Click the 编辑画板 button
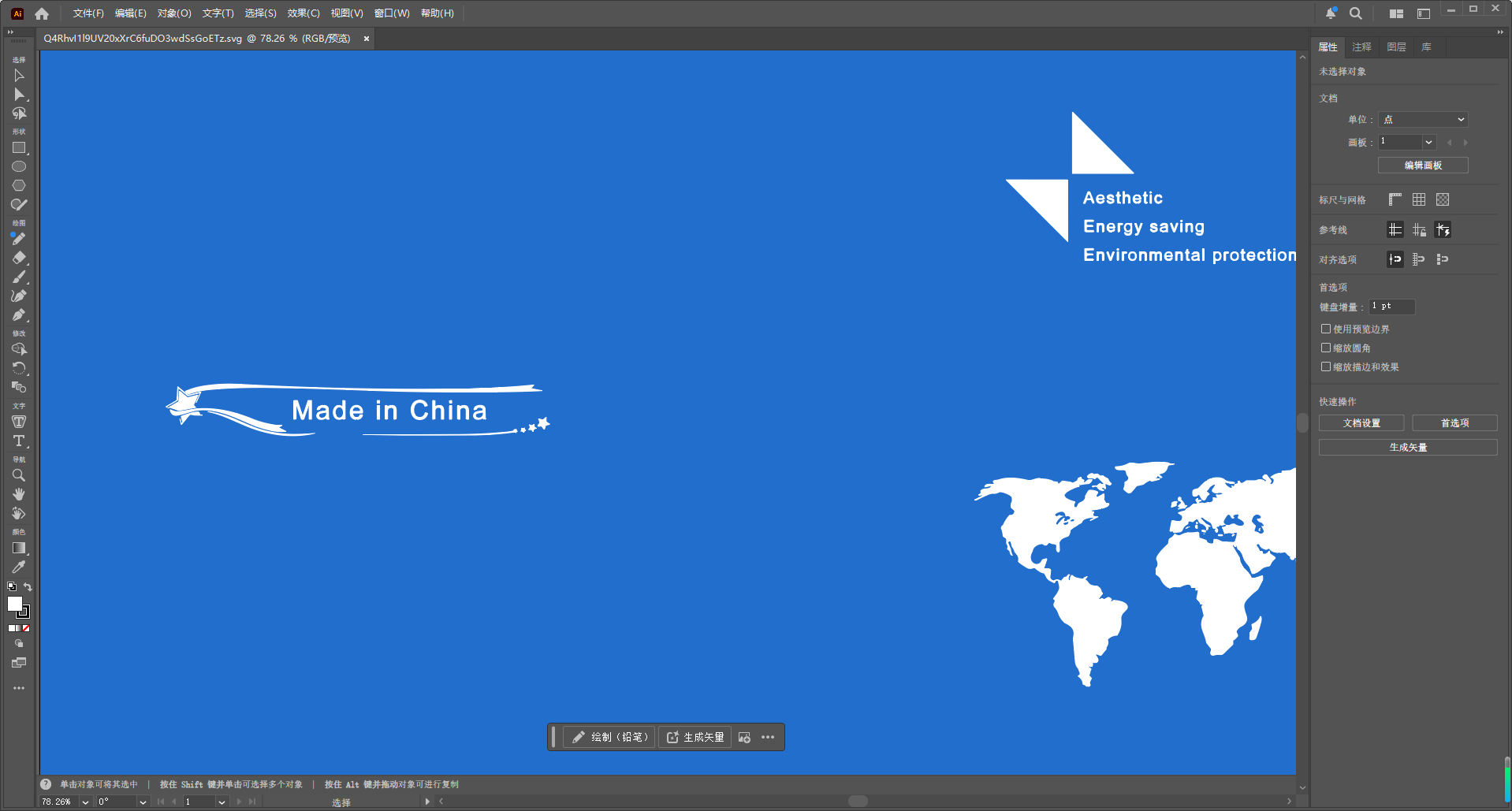Screen dimensions: 1512x811 tap(1423, 166)
